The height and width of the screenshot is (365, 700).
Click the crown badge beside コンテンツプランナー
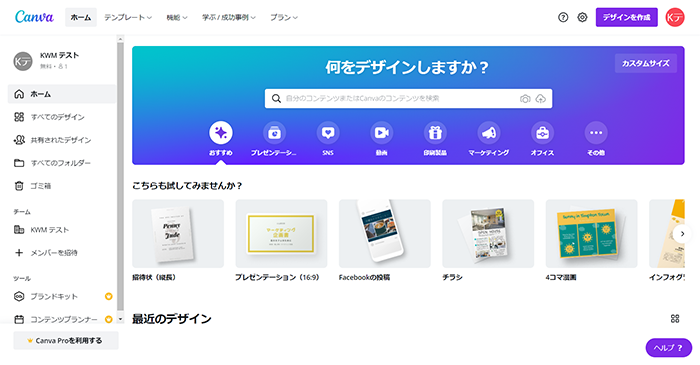108,319
